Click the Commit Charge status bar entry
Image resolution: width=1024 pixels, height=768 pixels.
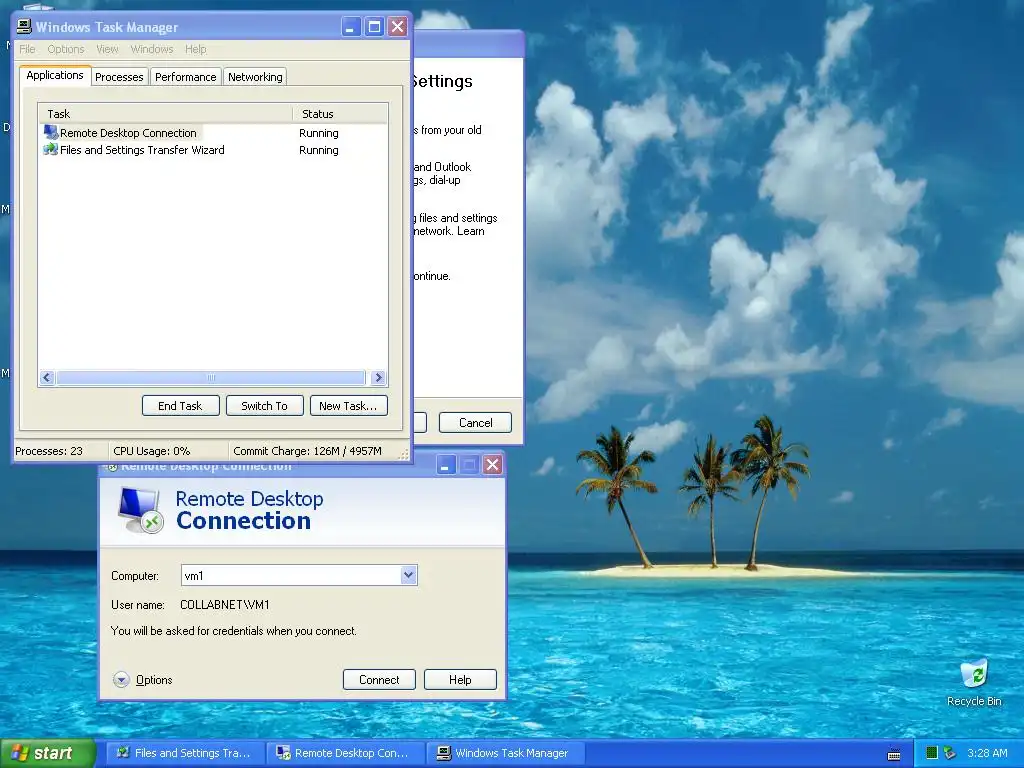(x=307, y=451)
